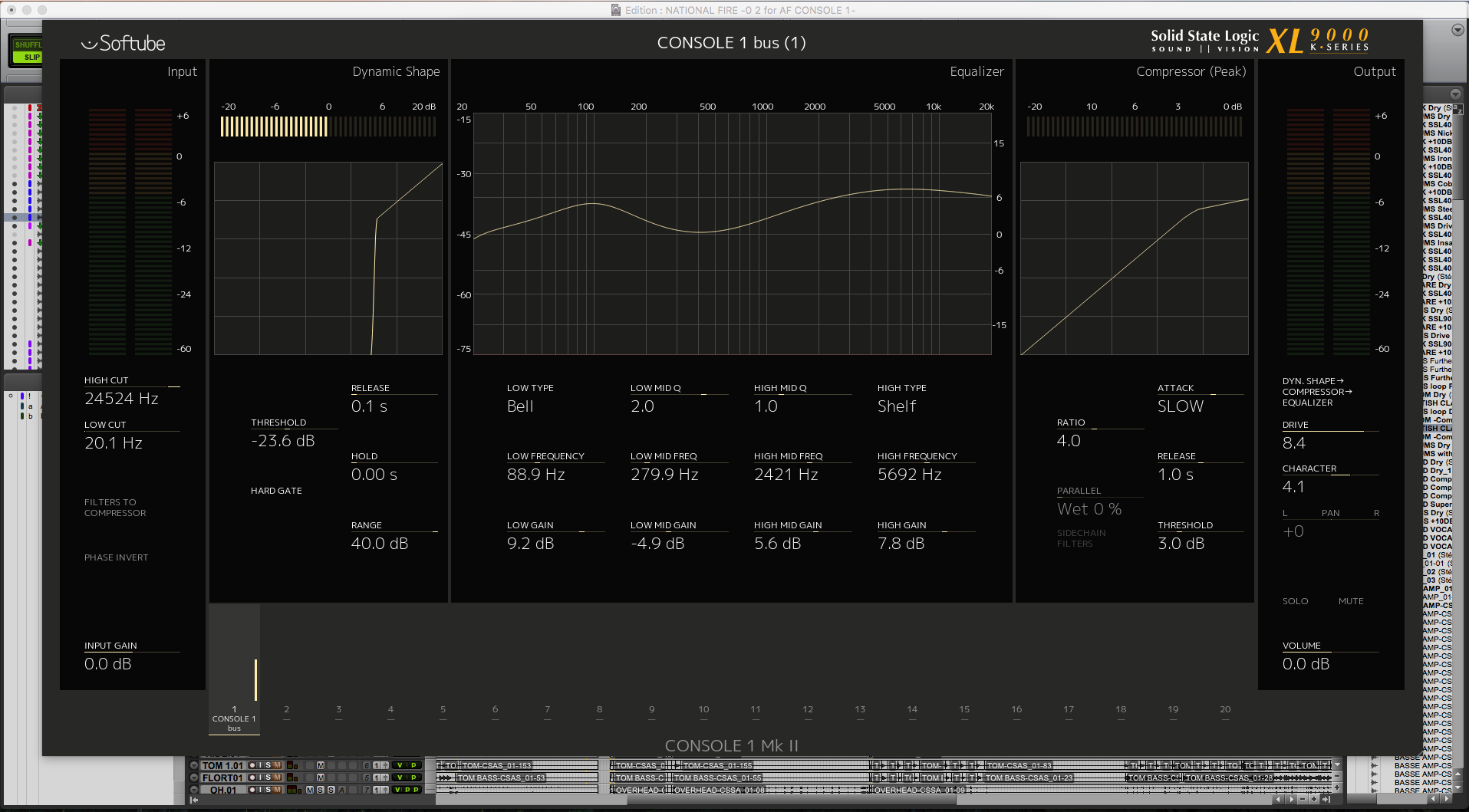Click the green 'V' voice selector on TOM 1.01

point(400,766)
